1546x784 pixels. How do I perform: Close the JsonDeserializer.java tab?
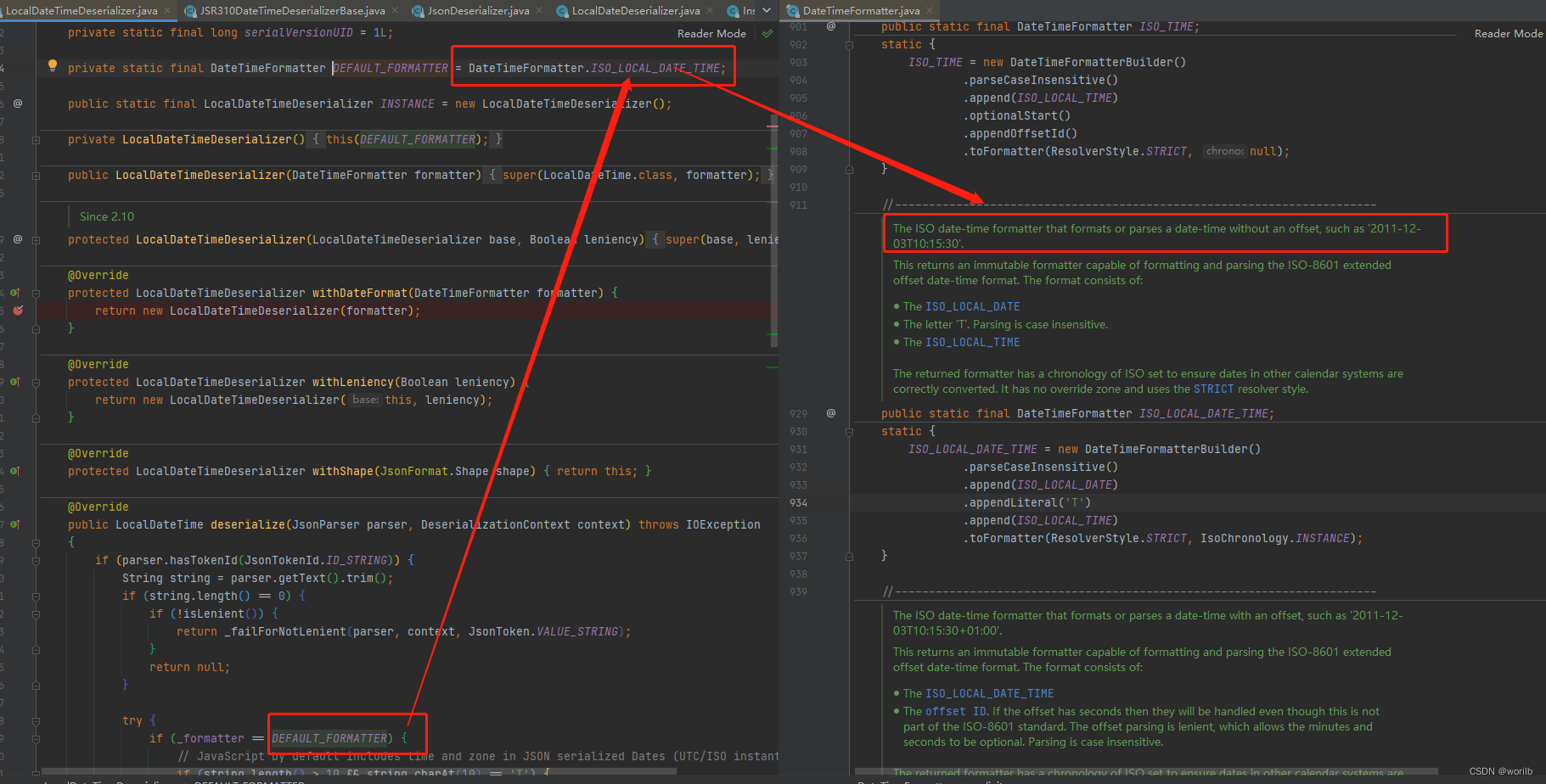pos(539,11)
